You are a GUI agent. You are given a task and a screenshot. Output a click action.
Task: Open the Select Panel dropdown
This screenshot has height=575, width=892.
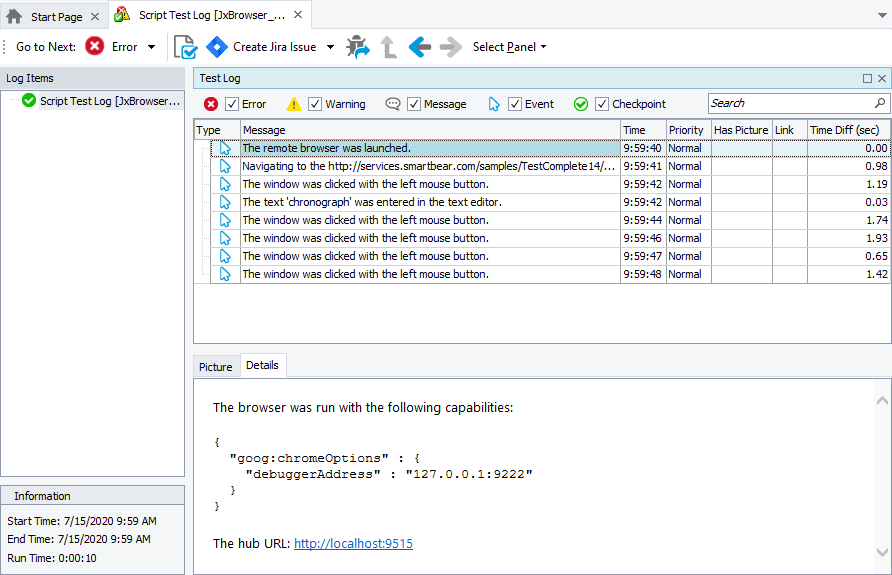tap(509, 47)
